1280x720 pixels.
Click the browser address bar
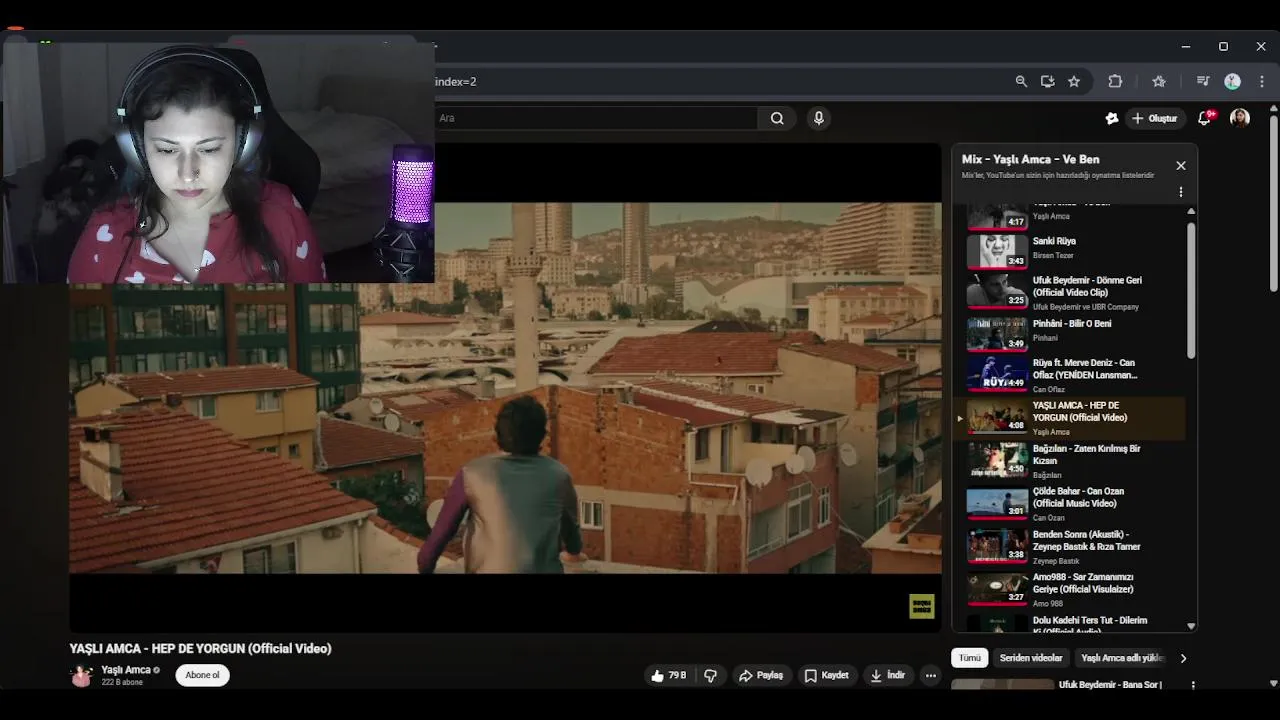pyautogui.click(x=720, y=81)
